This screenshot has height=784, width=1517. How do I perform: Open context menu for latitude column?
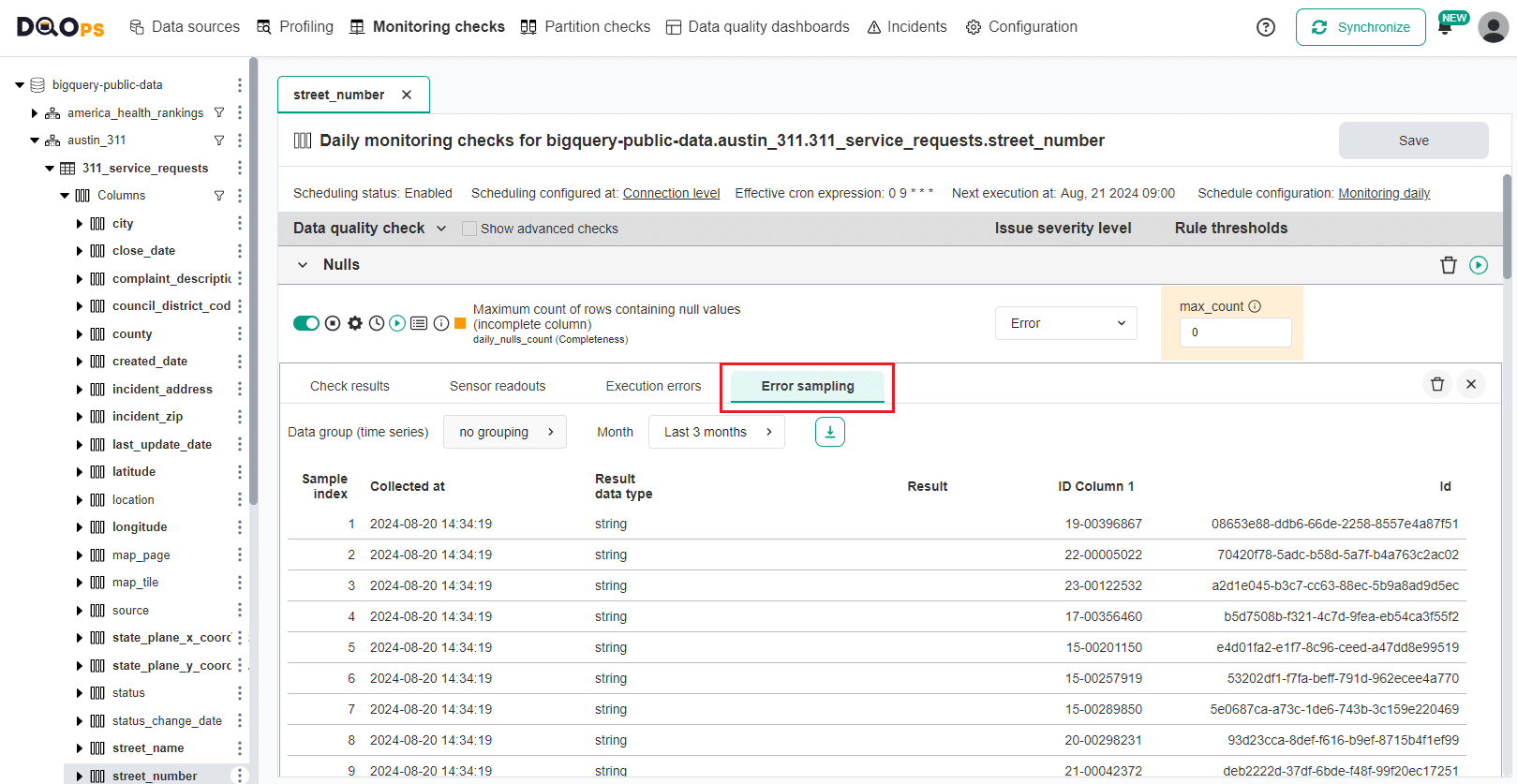point(239,471)
